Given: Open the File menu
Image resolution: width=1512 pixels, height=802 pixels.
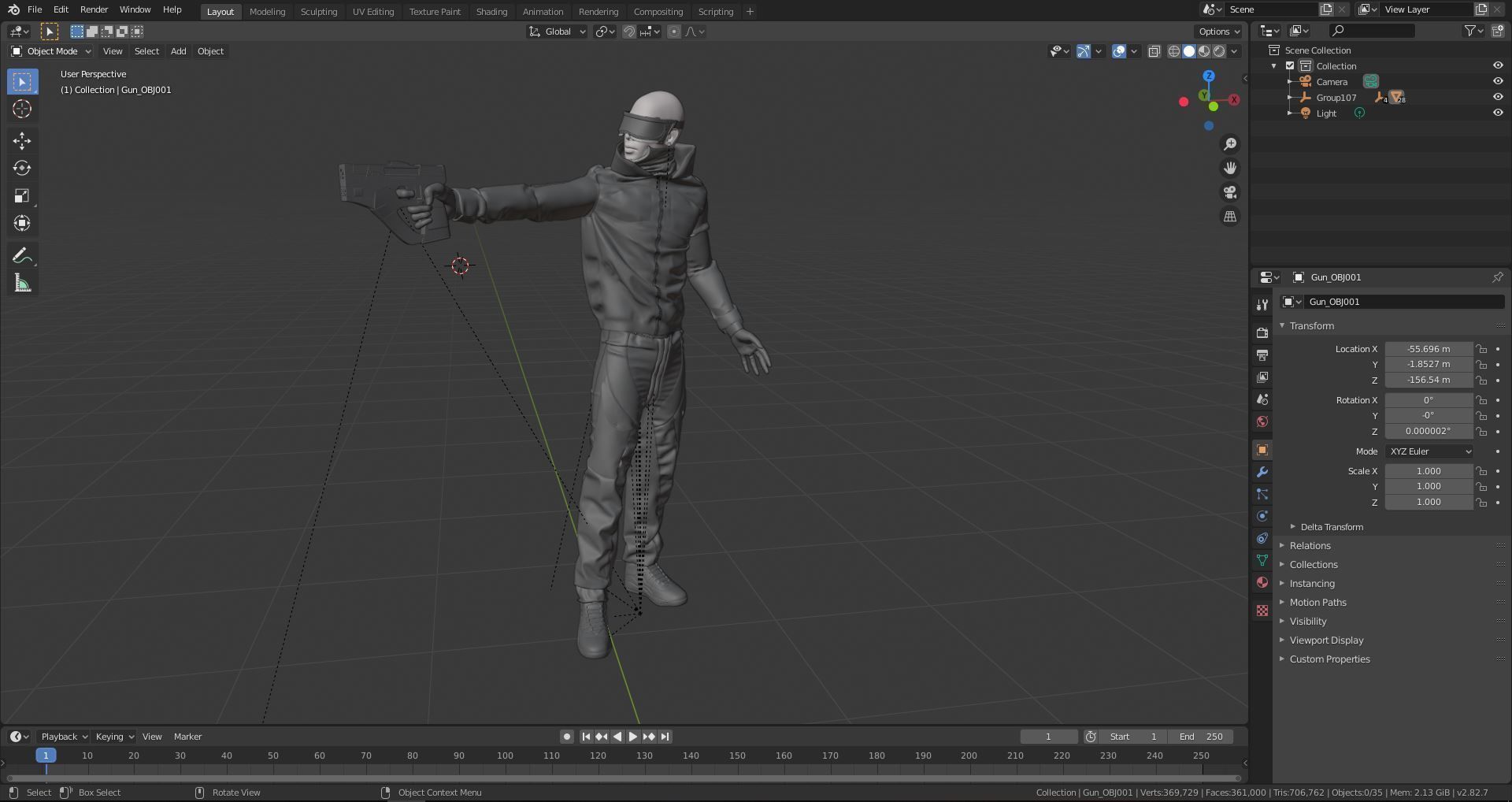Looking at the screenshot, I should (x=35, y=9).
